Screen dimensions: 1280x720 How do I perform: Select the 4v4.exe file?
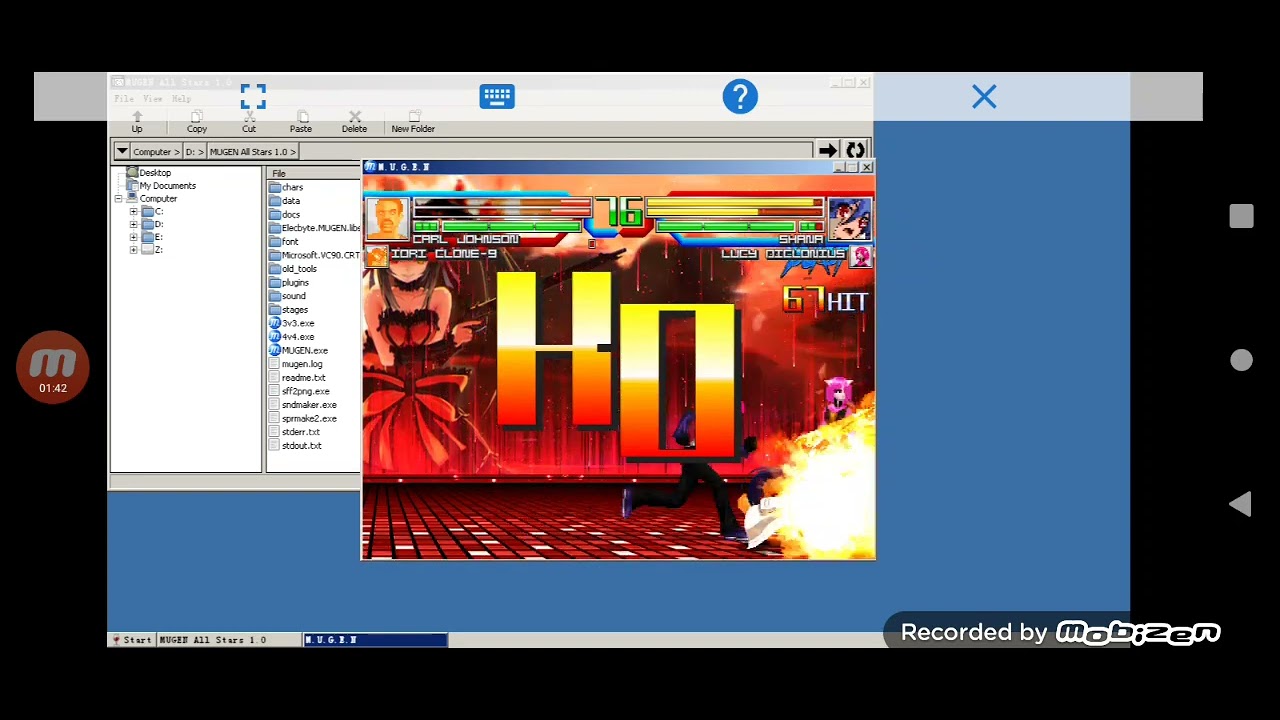point(292,337)
